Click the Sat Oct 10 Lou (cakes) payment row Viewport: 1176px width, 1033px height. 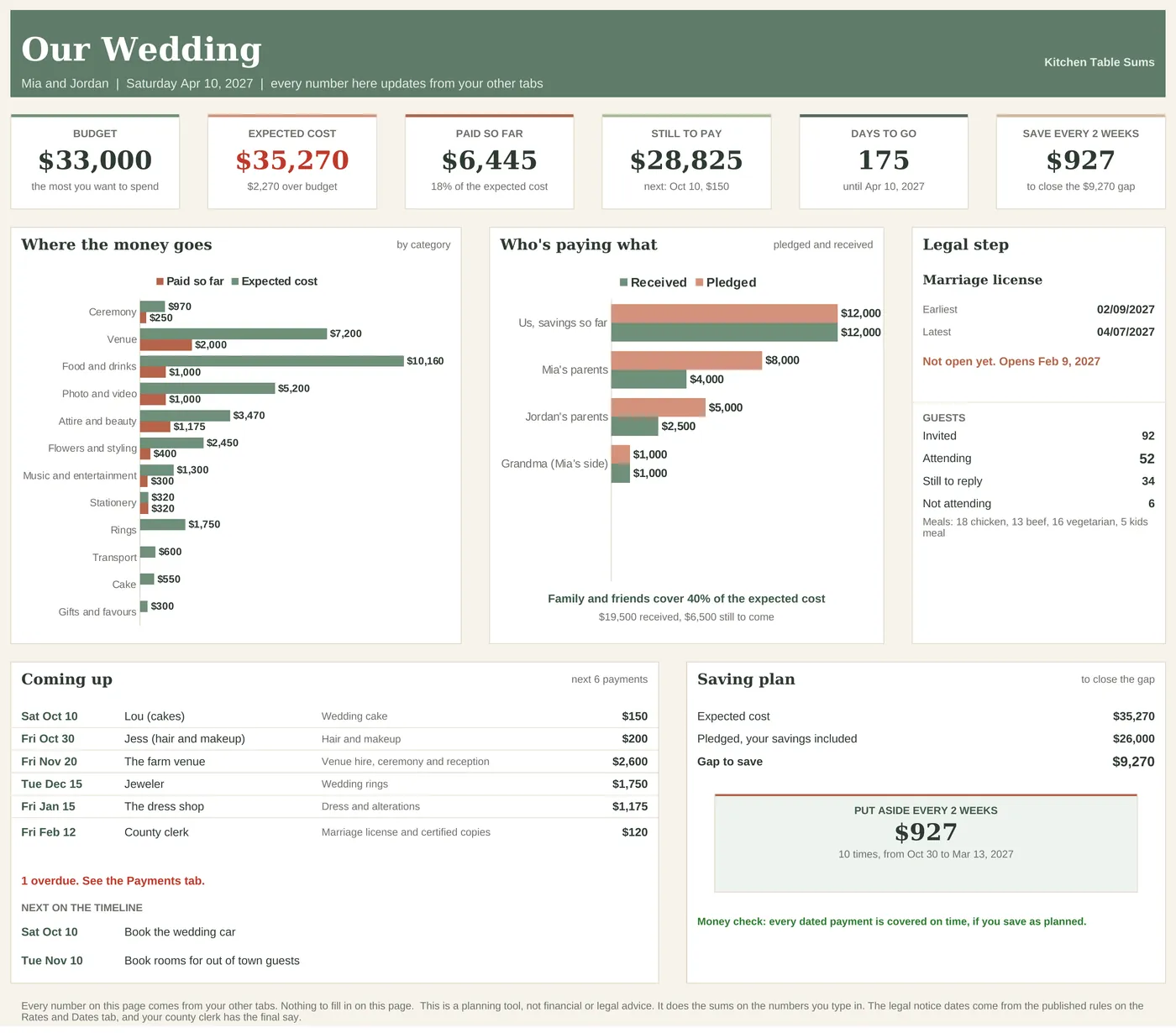tap(334, 716)
